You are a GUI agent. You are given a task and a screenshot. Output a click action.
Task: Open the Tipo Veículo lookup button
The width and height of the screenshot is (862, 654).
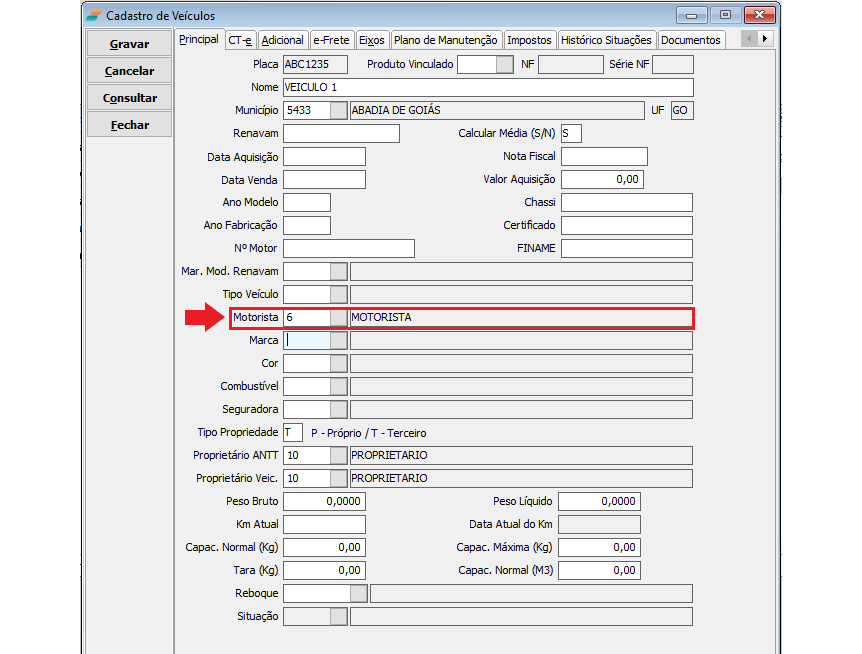[339, 295]
